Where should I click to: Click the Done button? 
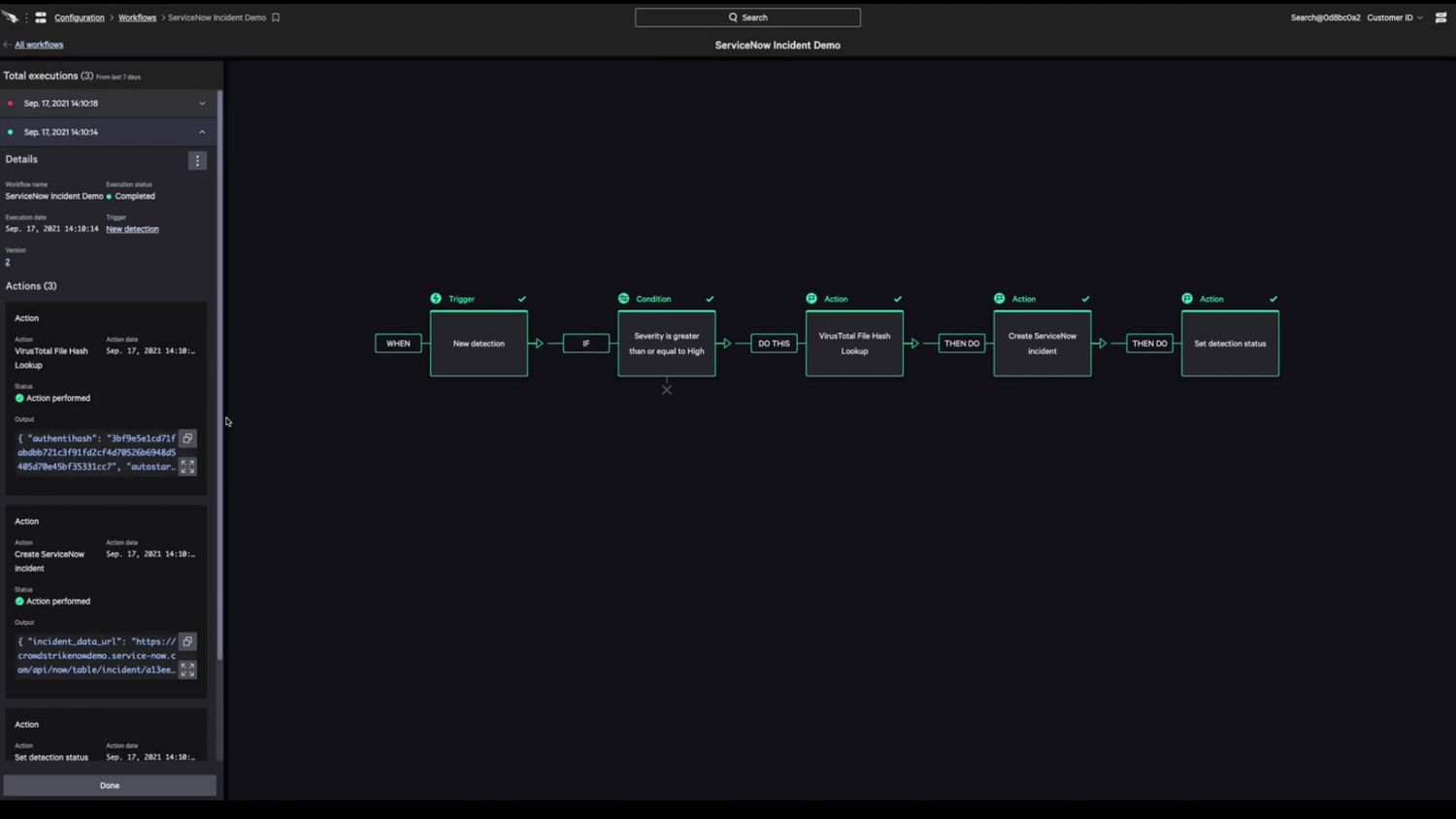[110, 785]
